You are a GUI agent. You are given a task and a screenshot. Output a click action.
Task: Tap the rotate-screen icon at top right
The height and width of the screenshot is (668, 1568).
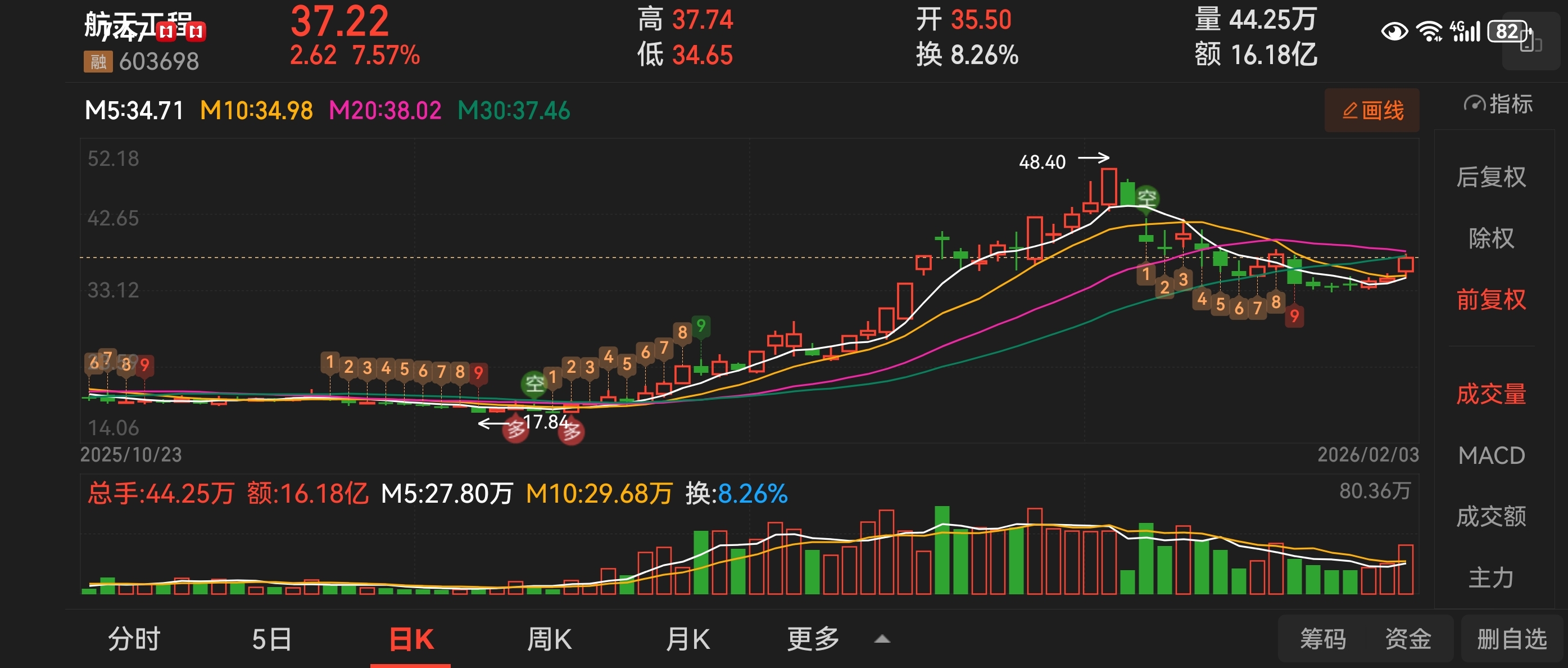click(1530, 40)
